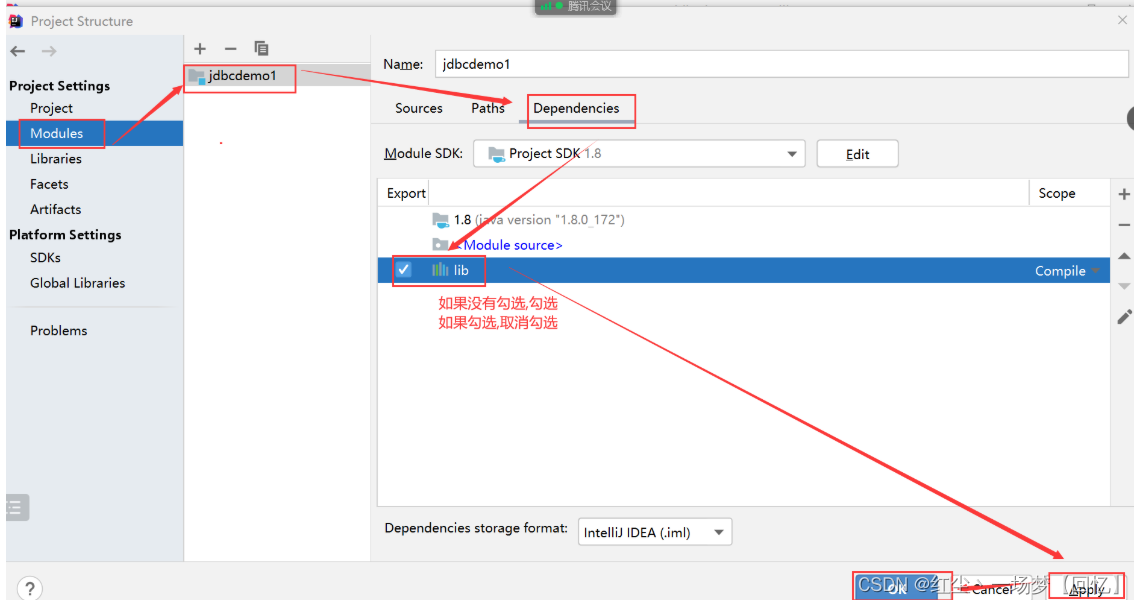Open the Module SDK dropdown
Viewport: 1134px width, 604px height.
790,153
